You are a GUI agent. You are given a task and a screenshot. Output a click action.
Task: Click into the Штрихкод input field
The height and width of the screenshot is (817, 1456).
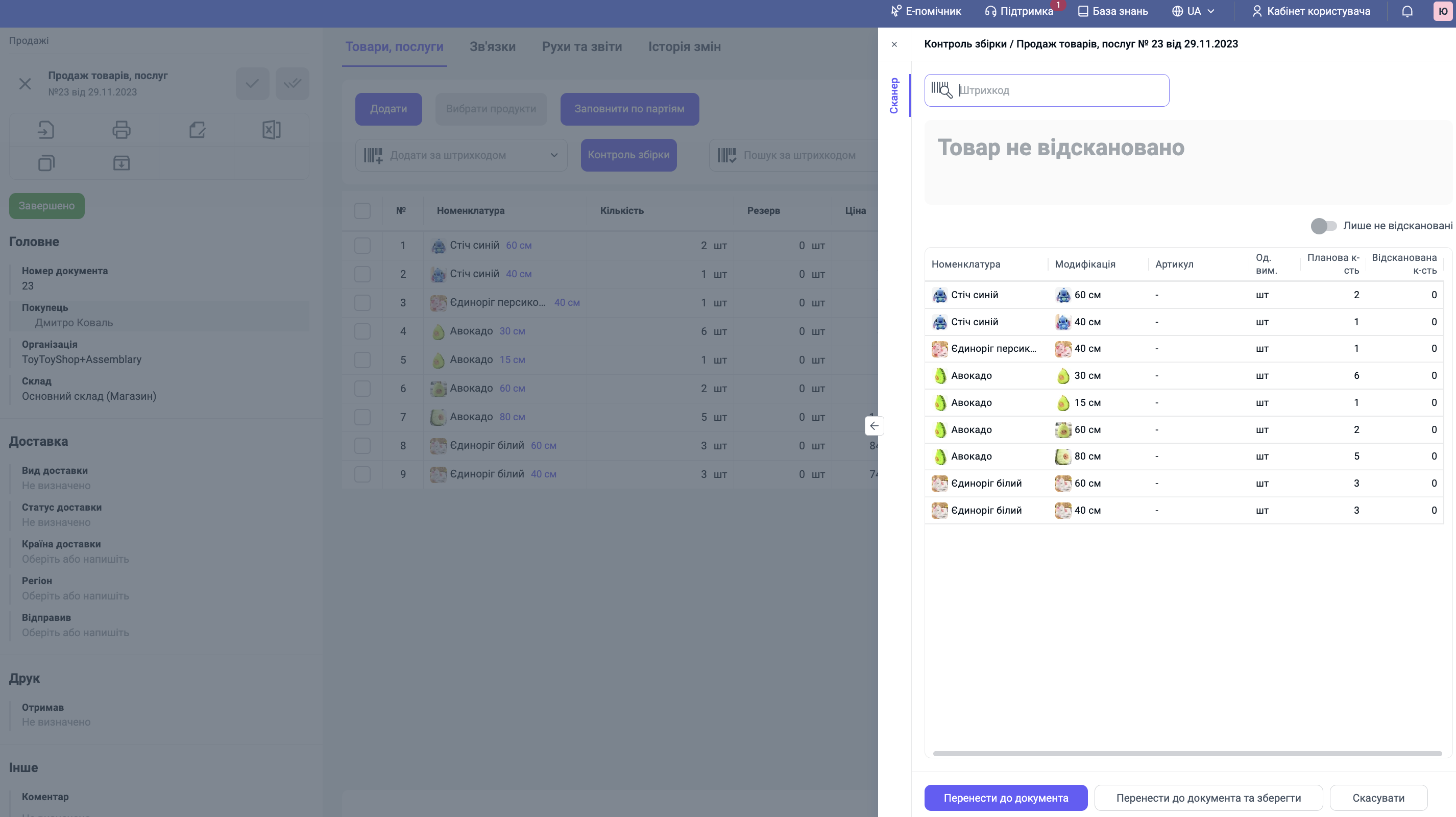tap(1057, 90)
